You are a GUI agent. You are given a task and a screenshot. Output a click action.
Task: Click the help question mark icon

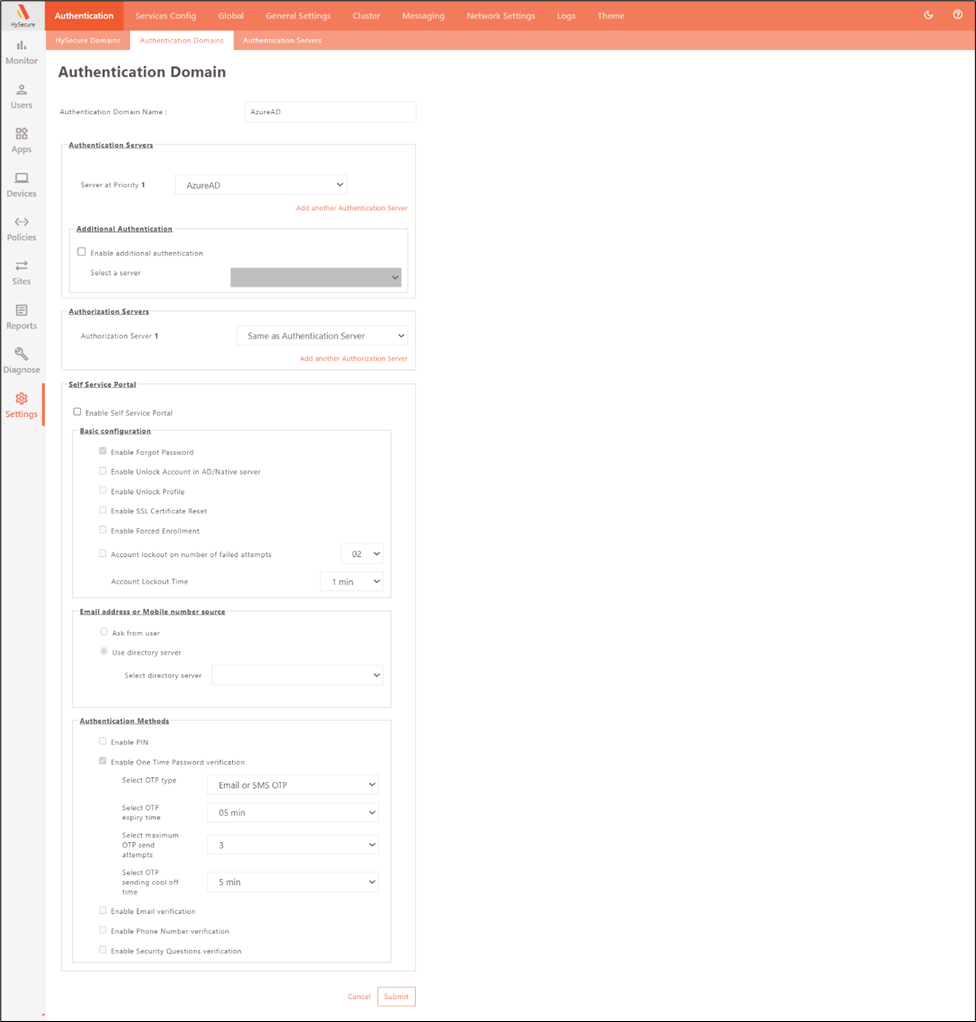coord(958,15)
